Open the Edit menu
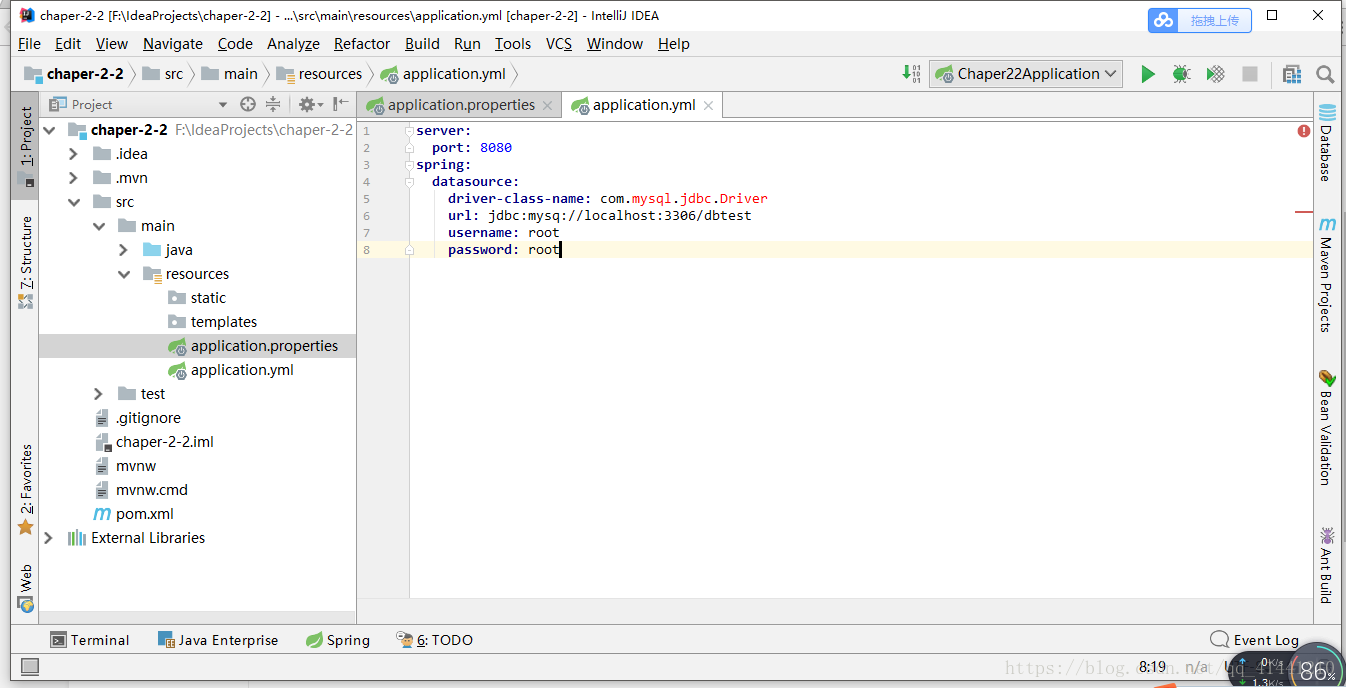Image resolution: width=1346 pixels, height=688 pixels. coord(68,44)
